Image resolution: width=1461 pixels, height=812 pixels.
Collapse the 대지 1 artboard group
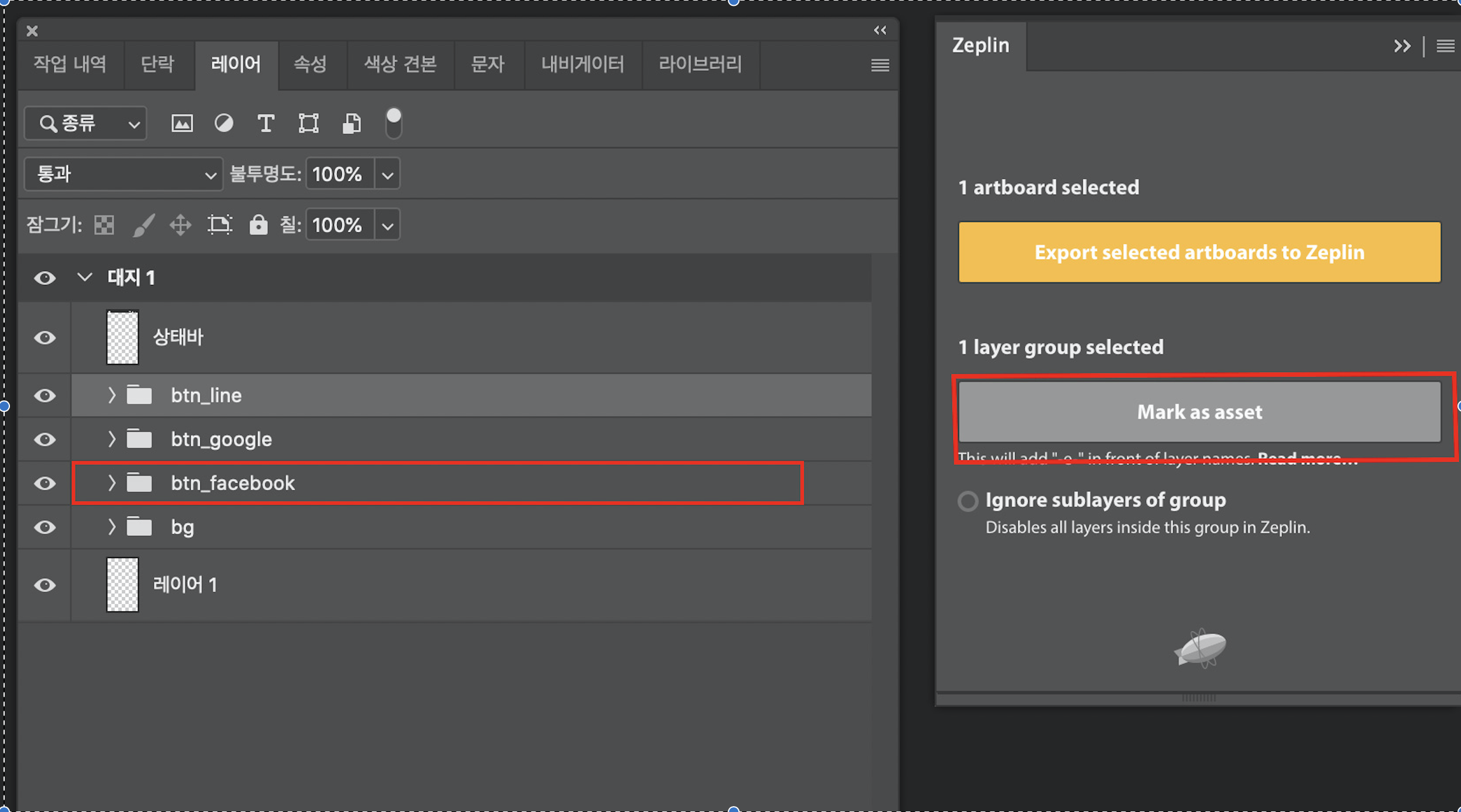pos(85,277)
